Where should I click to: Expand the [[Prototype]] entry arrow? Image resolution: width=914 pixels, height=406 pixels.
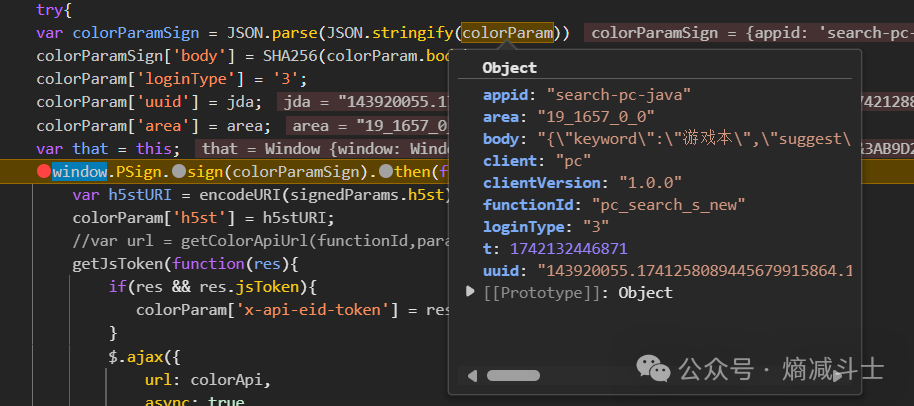471,292
